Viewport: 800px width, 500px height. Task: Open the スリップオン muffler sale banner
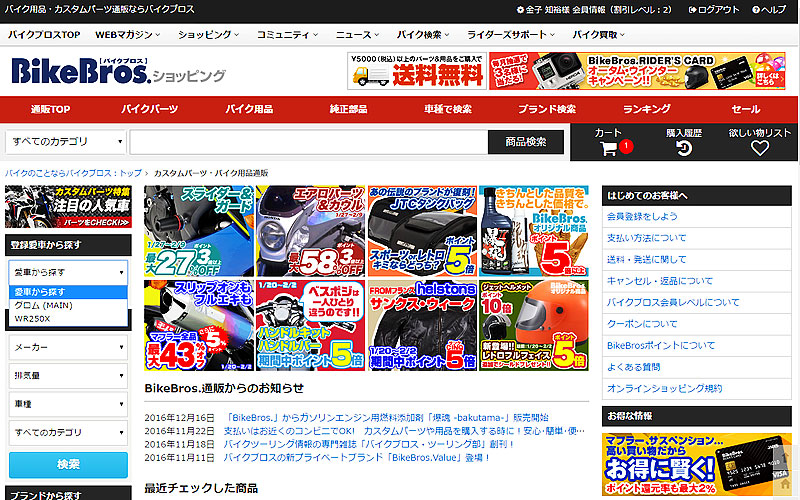tap(199, 325)
